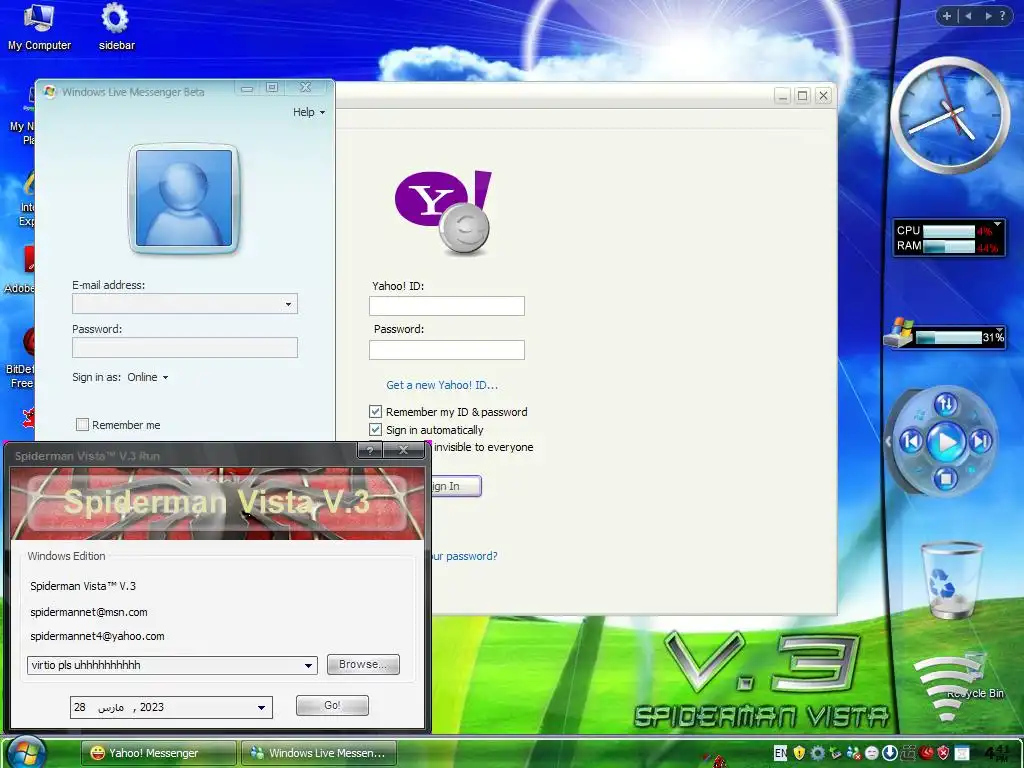
Task: Go to next sidebar gadget page arrow
Action: 988,16
